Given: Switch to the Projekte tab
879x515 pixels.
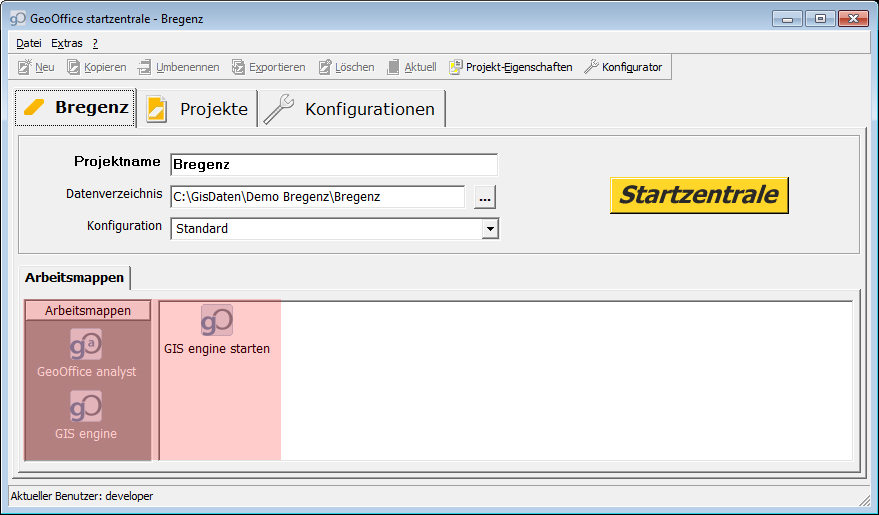Looking at the screenshot, I should point(197,109).
